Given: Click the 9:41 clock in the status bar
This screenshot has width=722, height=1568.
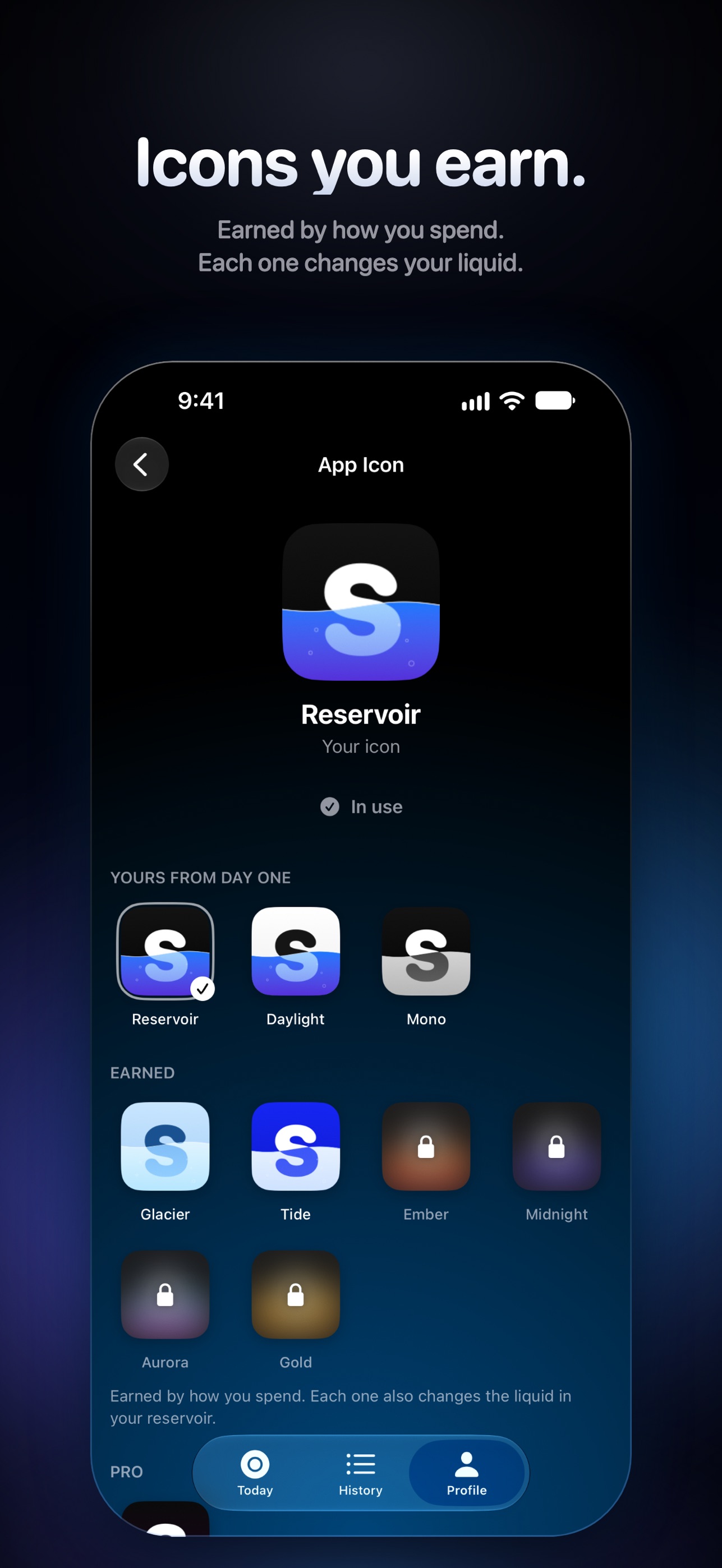Looking at the screenshot, I should pos(201,400).
